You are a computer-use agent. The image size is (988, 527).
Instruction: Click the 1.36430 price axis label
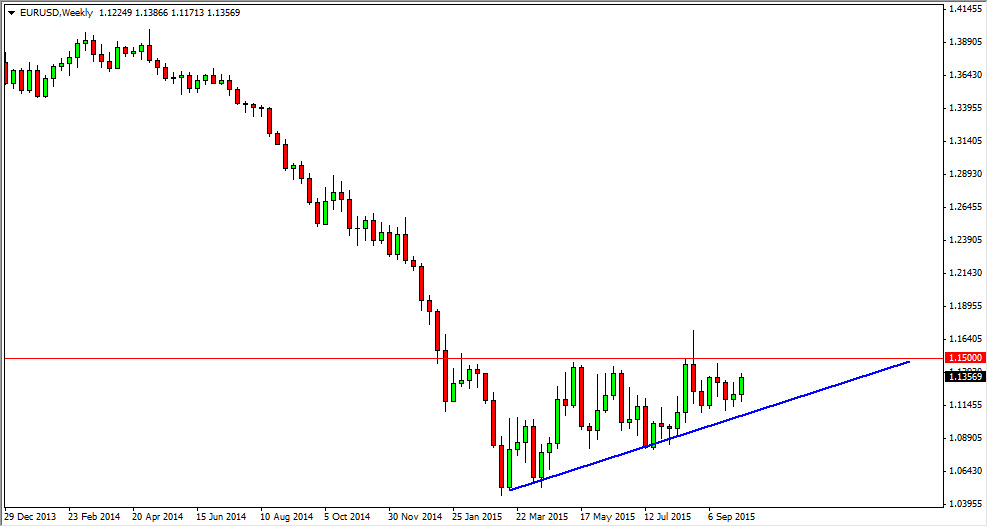(967, 75)
